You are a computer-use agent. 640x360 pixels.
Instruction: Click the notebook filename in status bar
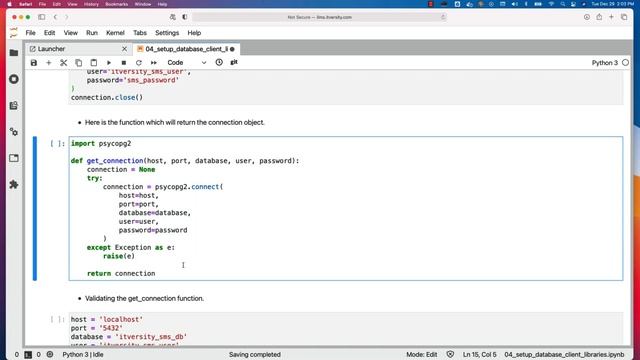click(564, 355)
